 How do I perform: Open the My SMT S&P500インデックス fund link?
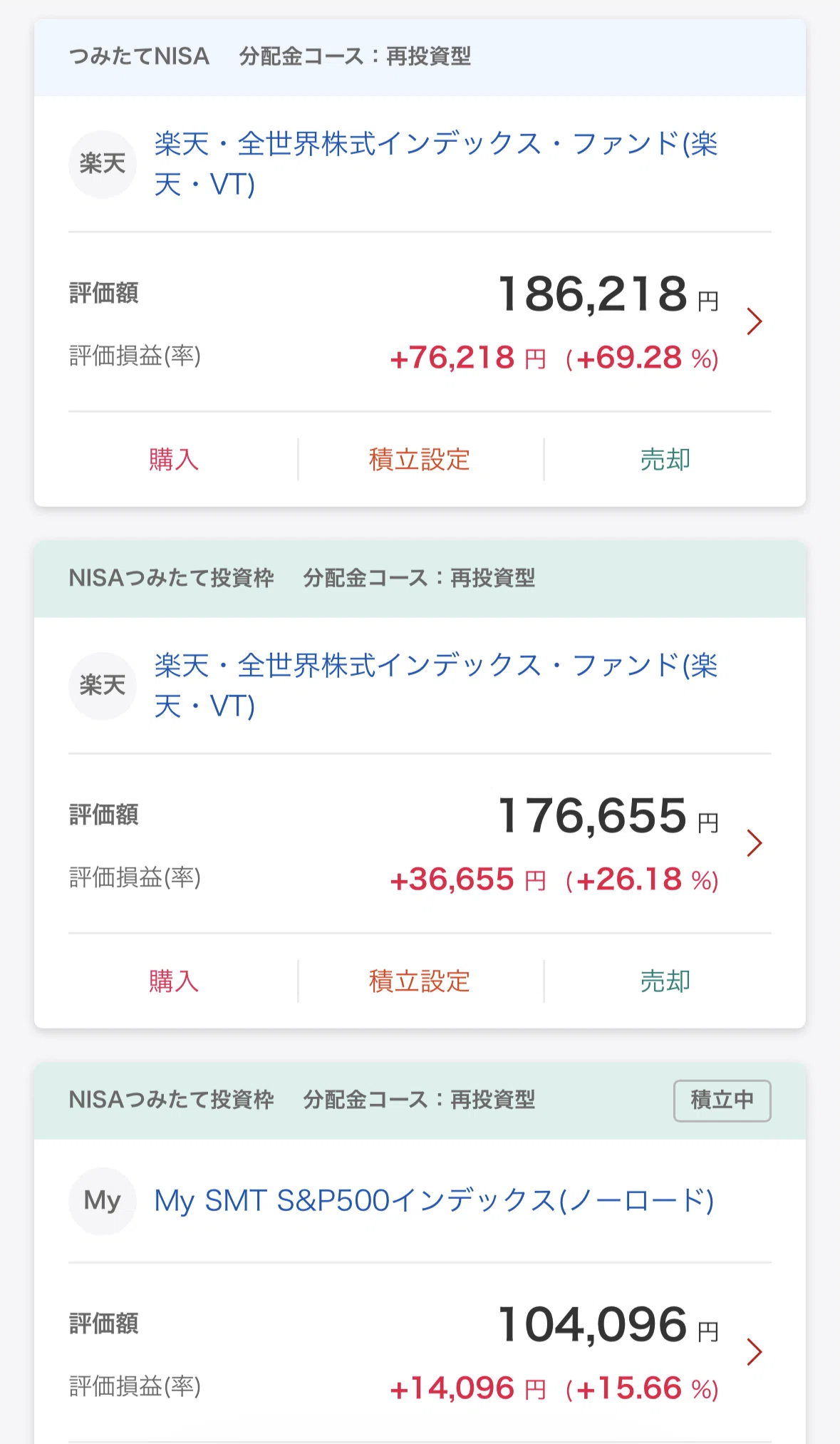pyautogui.click(x=435, y=1201)
